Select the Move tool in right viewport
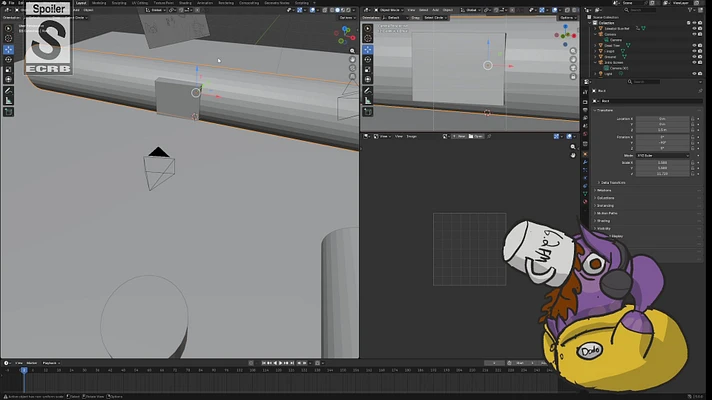Viewport: 712px width, 400px height. (x=368, y=49)
